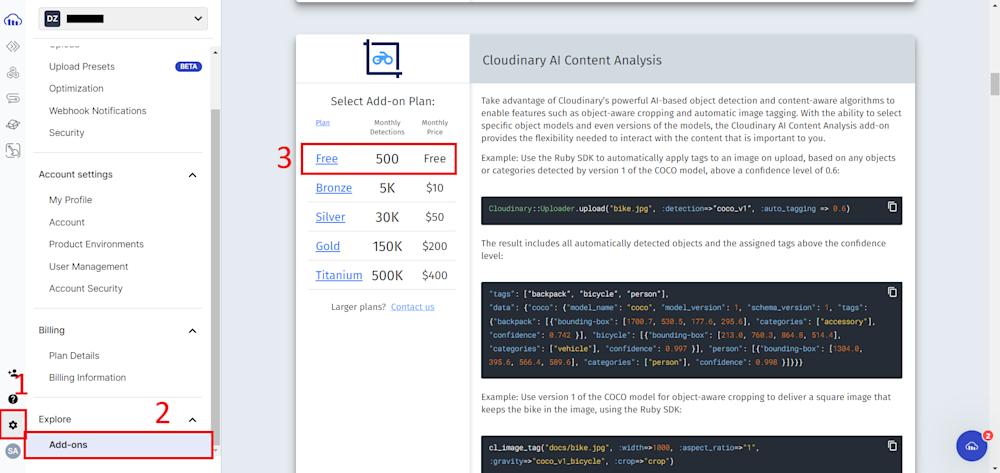Copy the cl_image_tag code snippet

[892, 446]
